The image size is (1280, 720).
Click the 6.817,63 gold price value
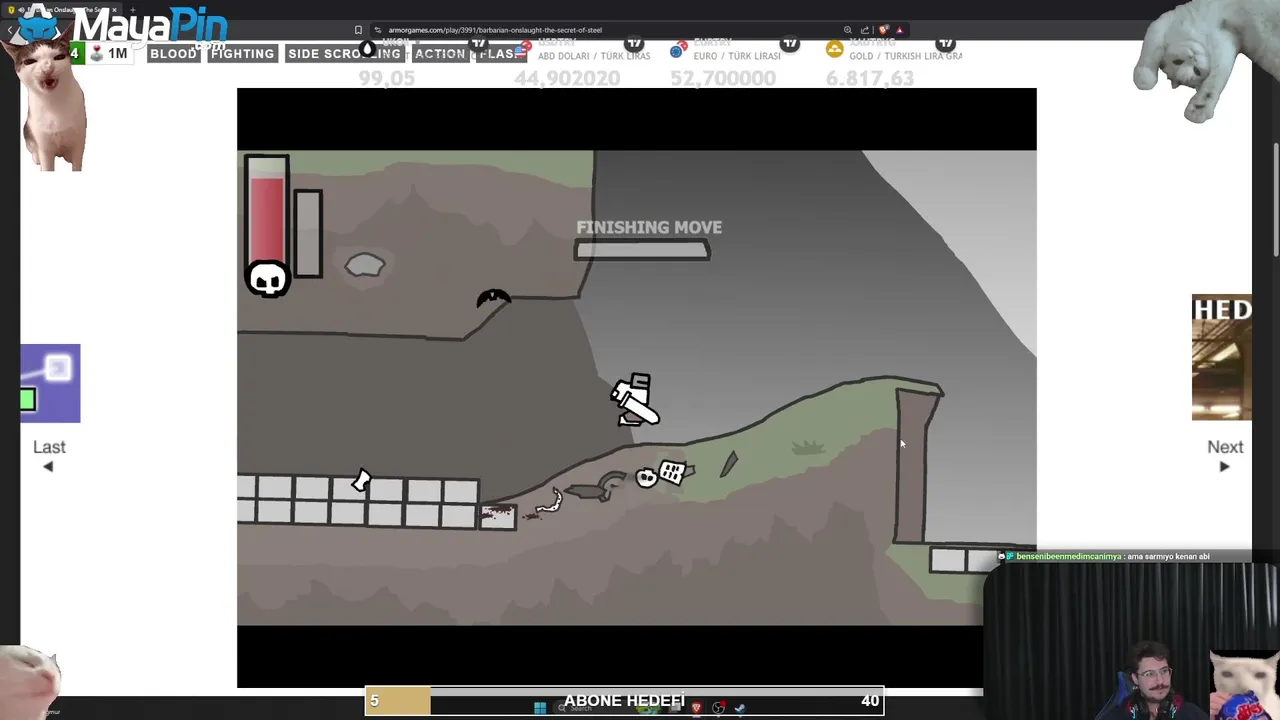click(x=869, y=78)
